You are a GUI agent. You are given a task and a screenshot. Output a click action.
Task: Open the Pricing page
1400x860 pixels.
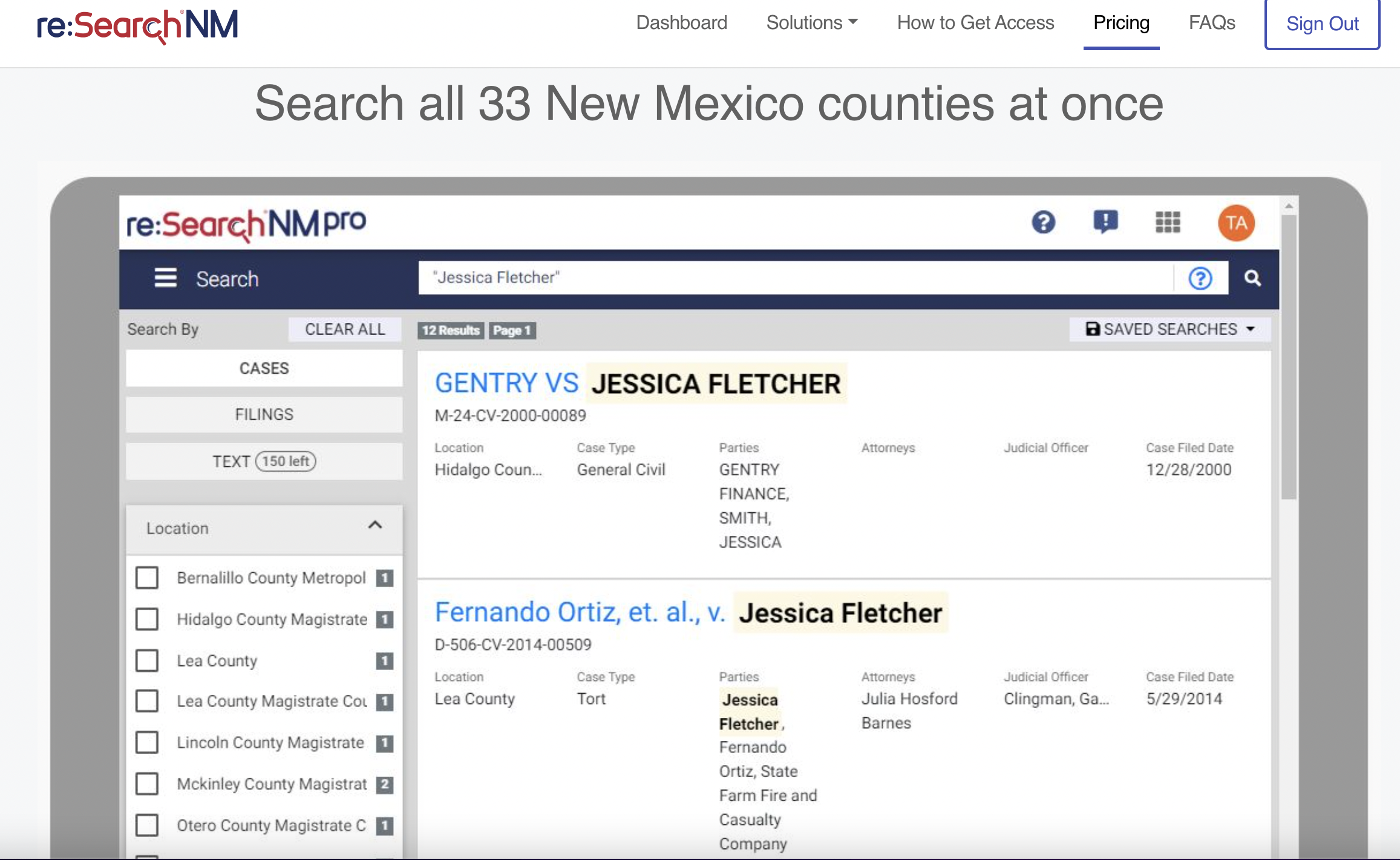(x=1121, y=23)
